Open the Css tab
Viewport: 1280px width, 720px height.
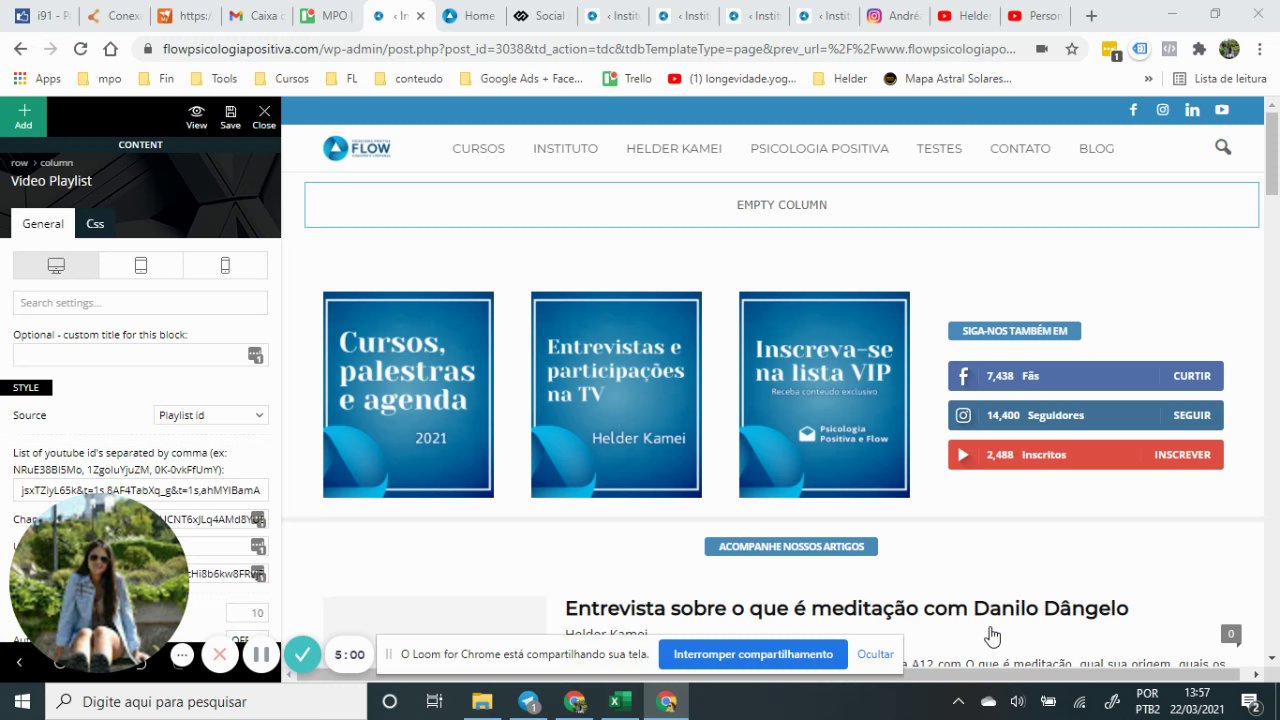click(95, 224)
